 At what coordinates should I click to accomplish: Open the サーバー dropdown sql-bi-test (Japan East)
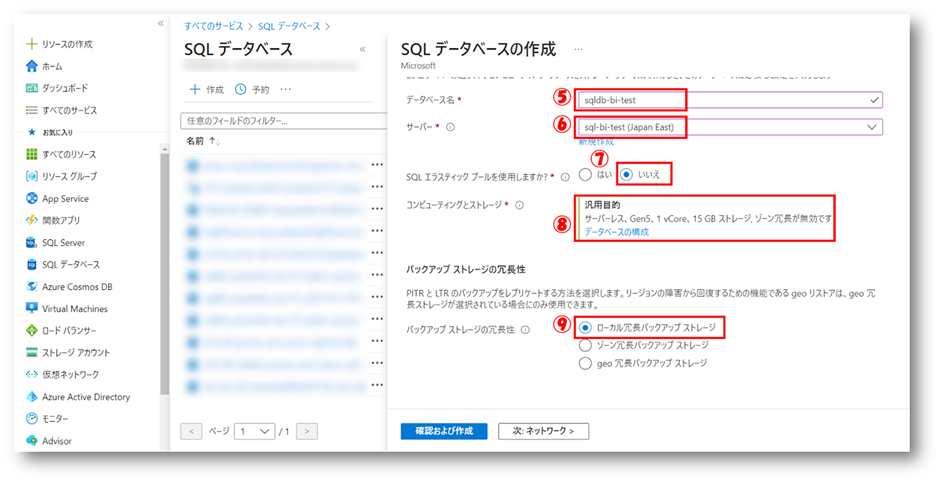click(730, 127)
